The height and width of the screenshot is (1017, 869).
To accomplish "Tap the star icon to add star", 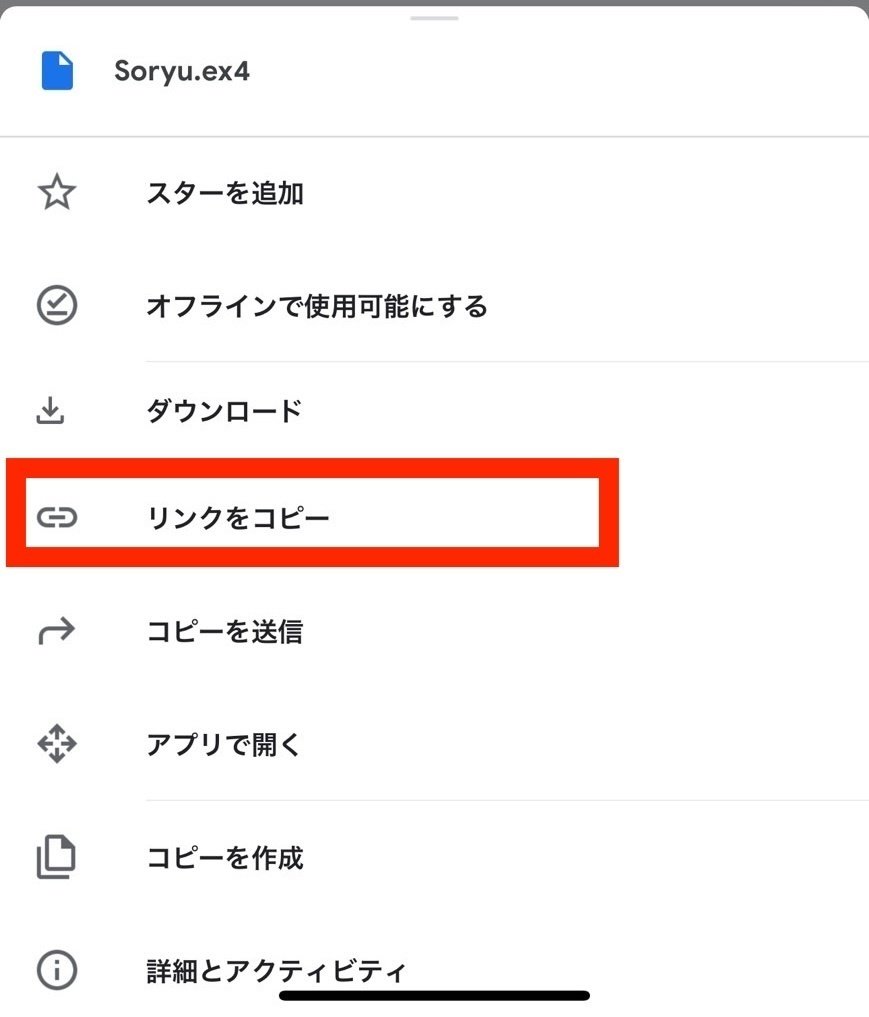I will coord(56,192).
